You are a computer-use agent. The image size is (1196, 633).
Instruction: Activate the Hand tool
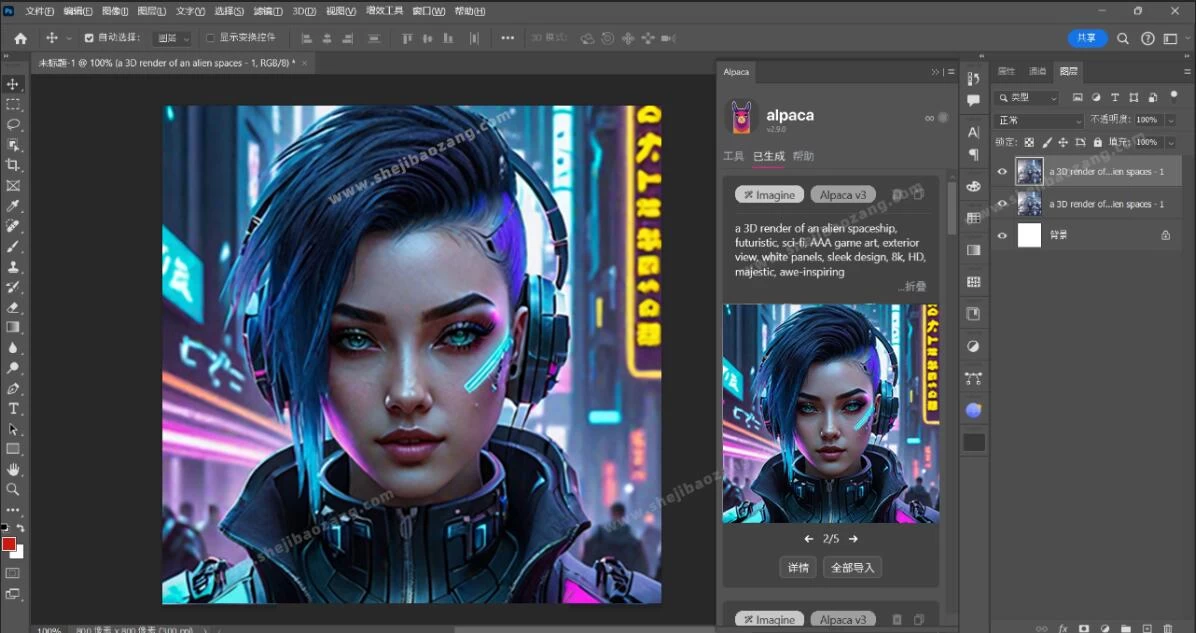click(x=13, y=469)
